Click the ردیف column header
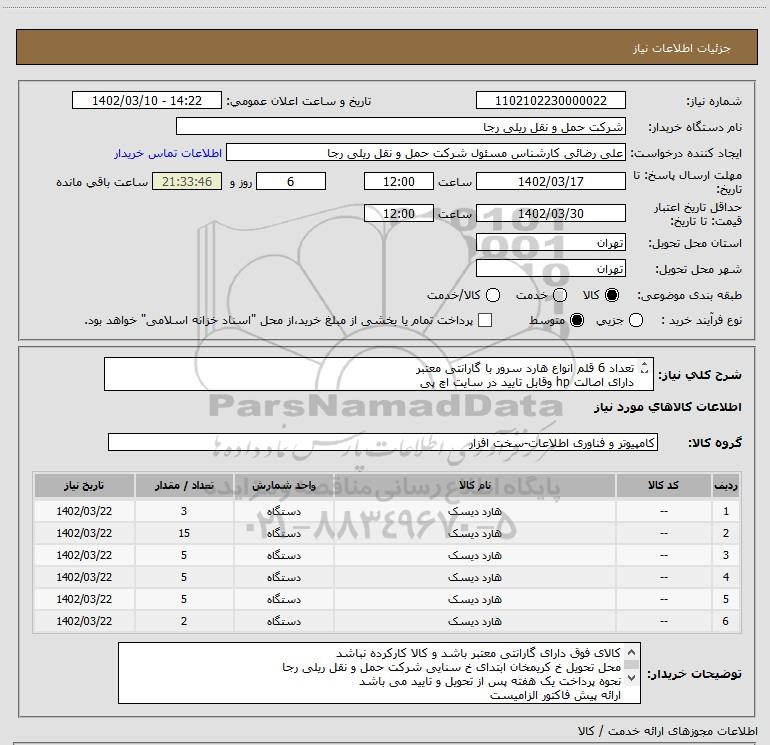This screenshot has width=770, height=745. (726, 485)
